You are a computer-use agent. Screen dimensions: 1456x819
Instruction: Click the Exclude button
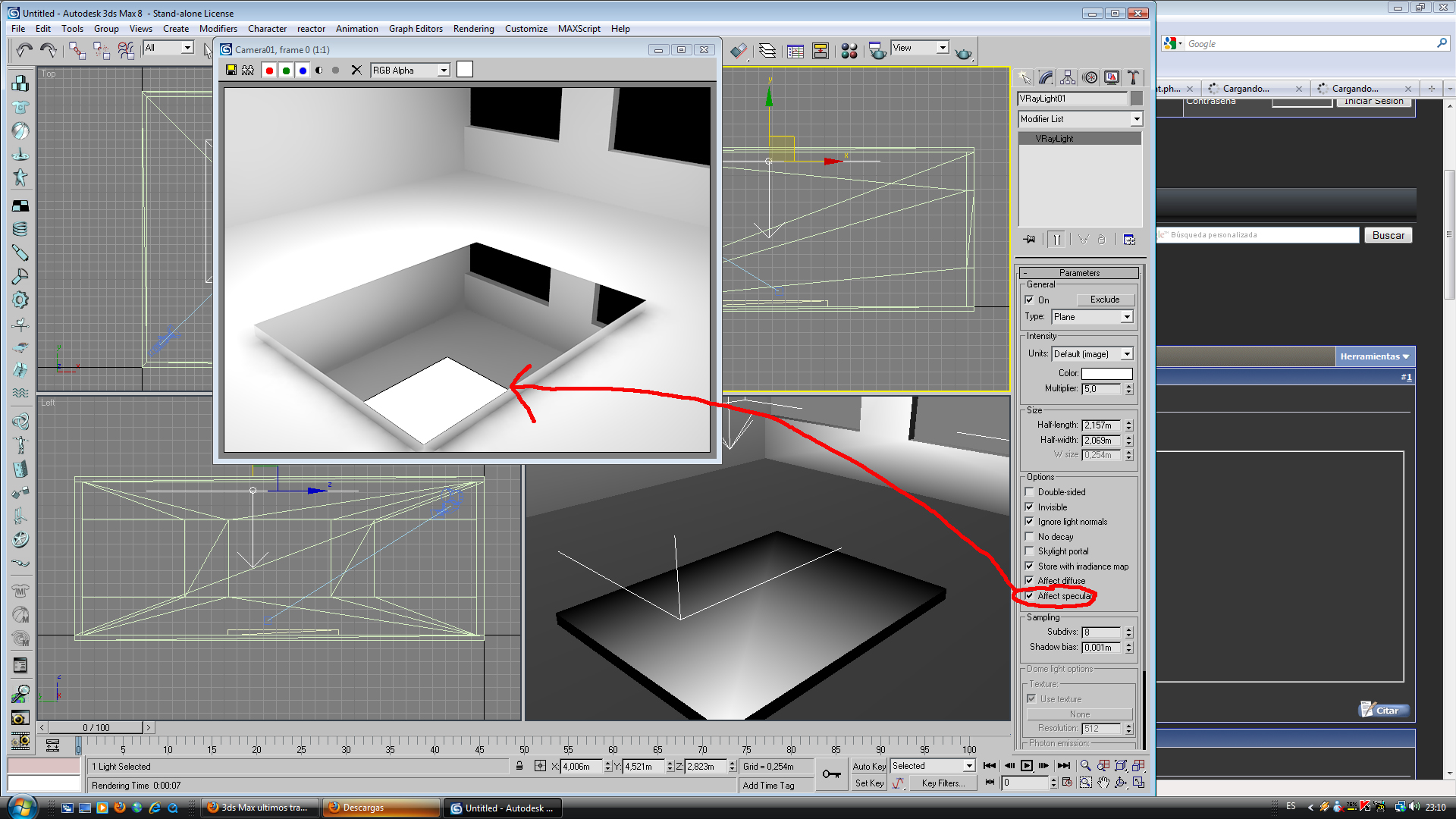pos(1104,300)
